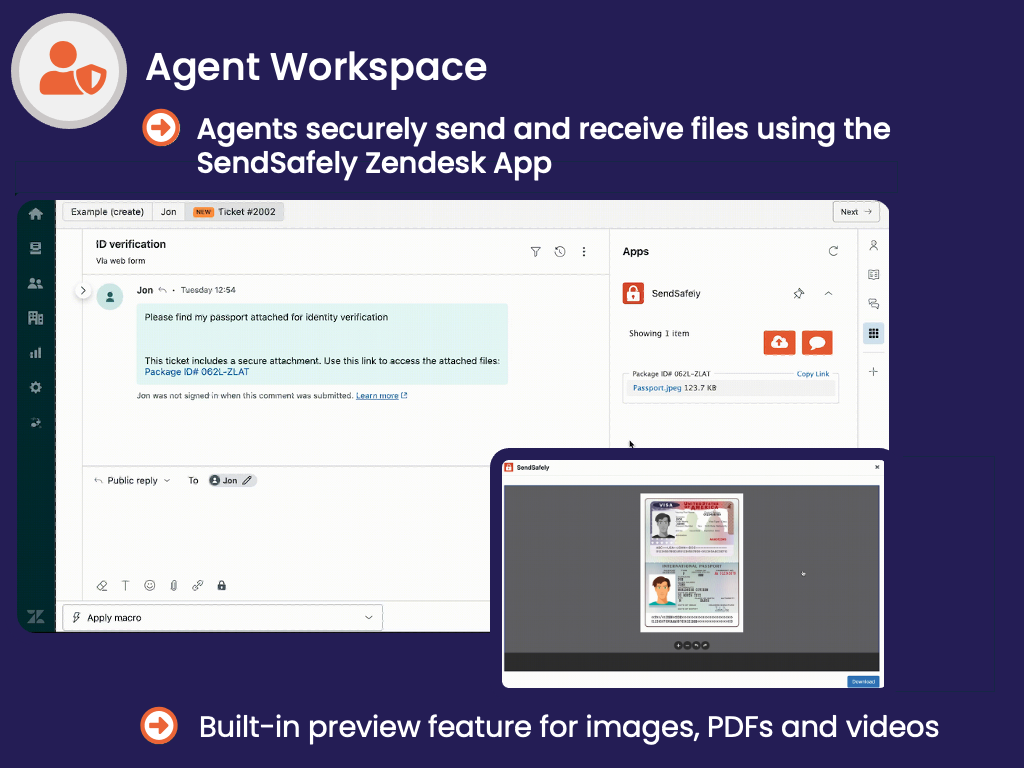Image resolution: width=1024 pixels, height=768 pixels.
Task: Open the Apply macro dropdown
Action: pos(221,617)
